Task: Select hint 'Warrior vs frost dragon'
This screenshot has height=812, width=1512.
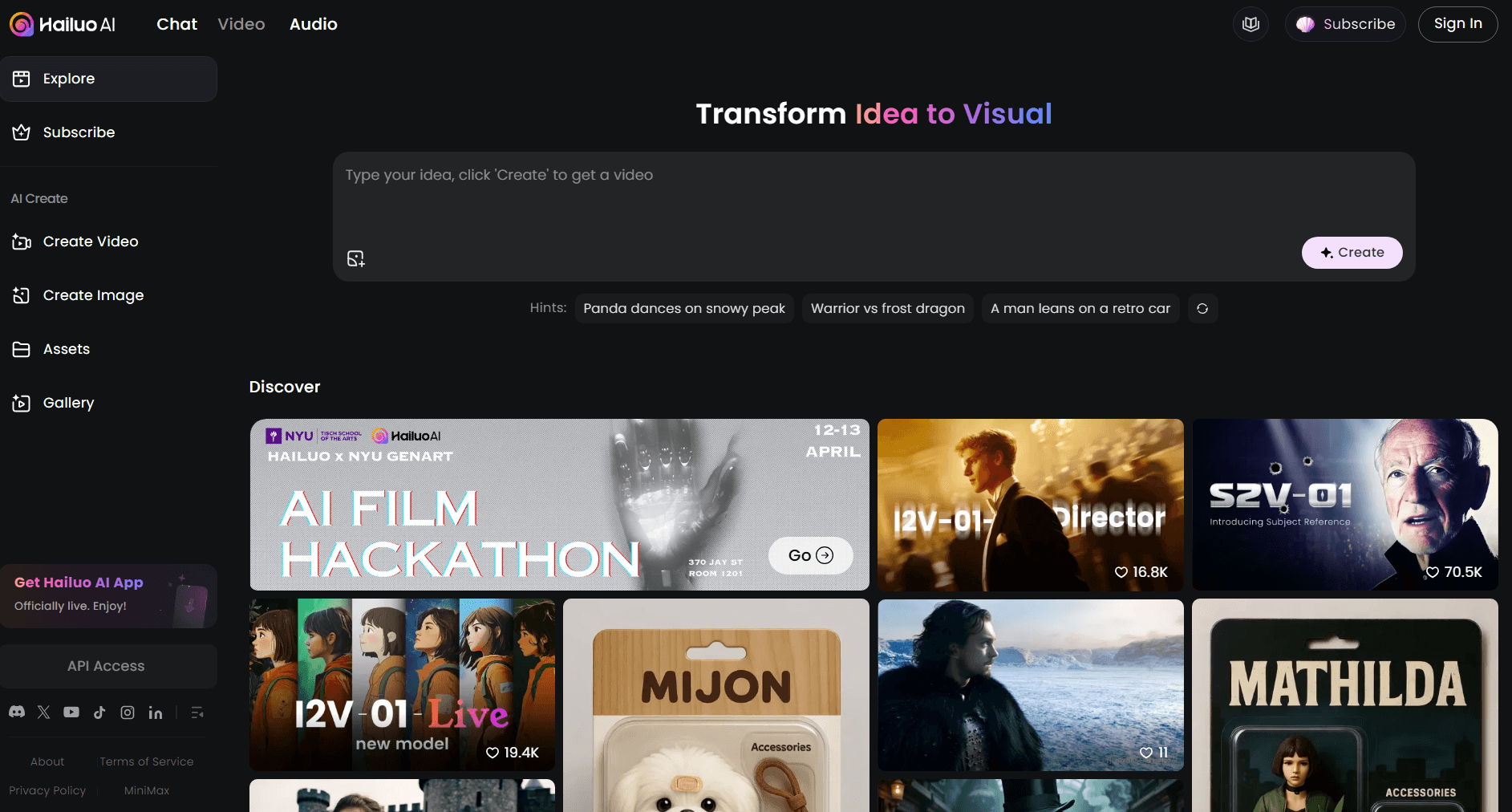Action: [x=888, y=308]
